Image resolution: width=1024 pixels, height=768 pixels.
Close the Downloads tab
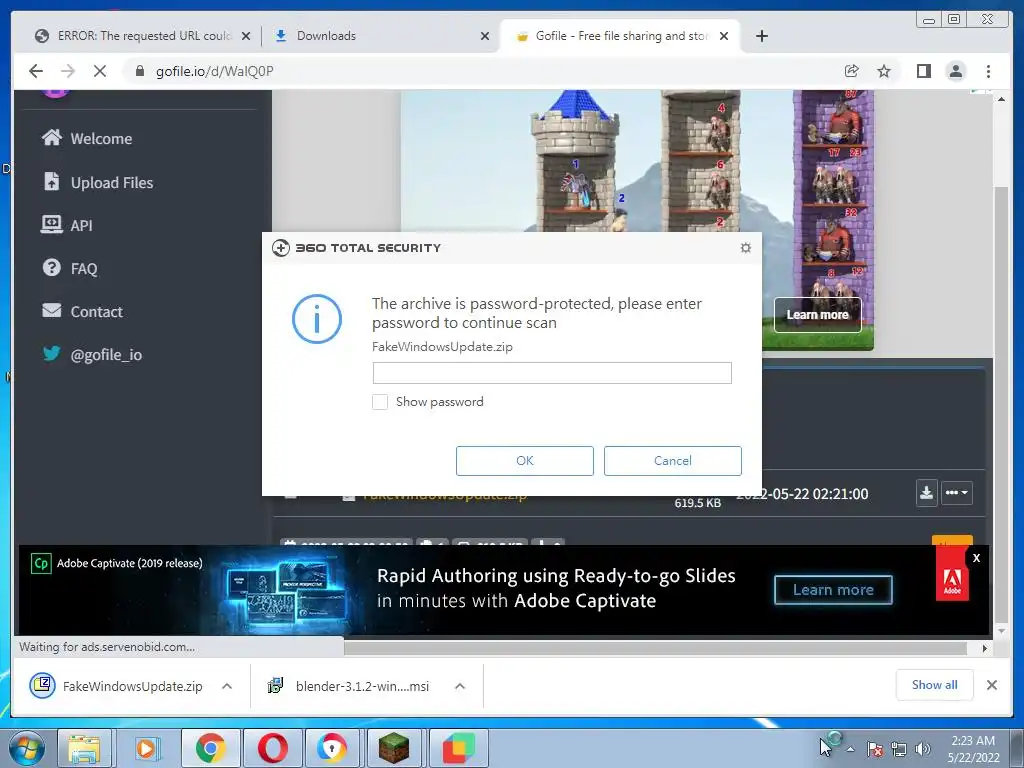[x=485, y=36]
